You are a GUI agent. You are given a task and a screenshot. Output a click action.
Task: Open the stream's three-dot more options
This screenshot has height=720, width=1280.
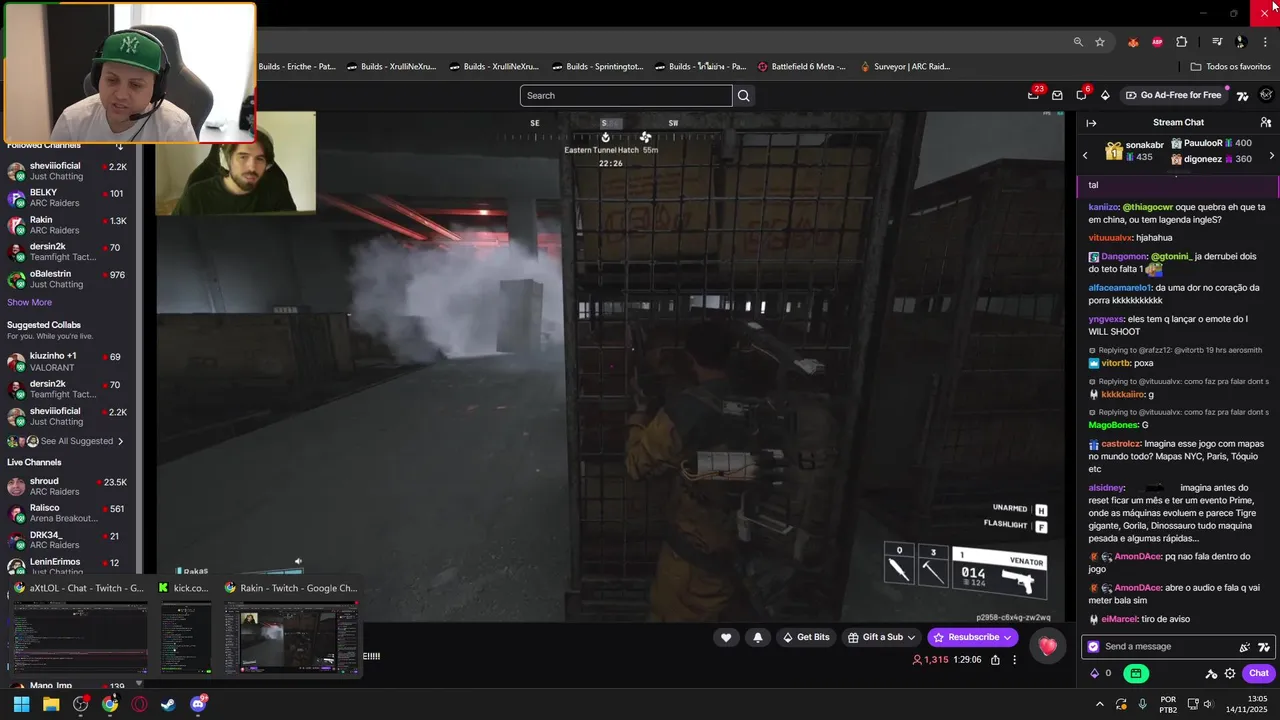[x=1014, y=660]
